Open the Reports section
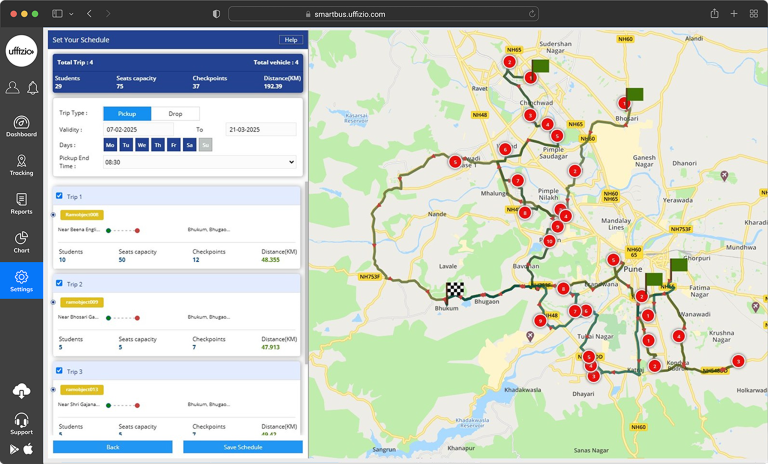 click(21, 203)
